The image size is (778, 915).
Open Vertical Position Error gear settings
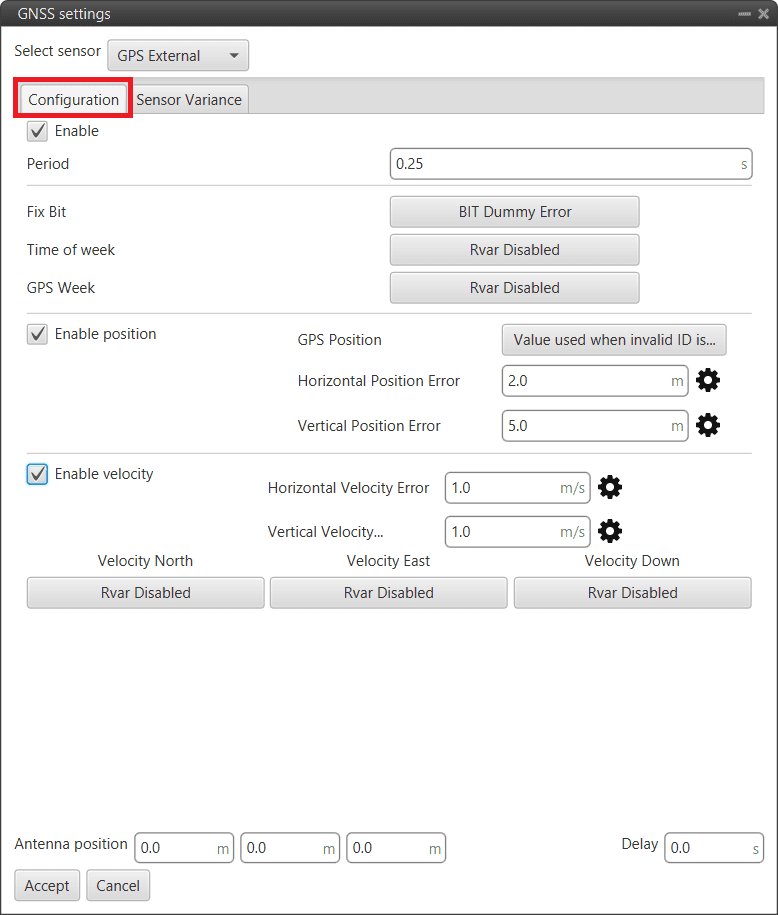point(708,426)
